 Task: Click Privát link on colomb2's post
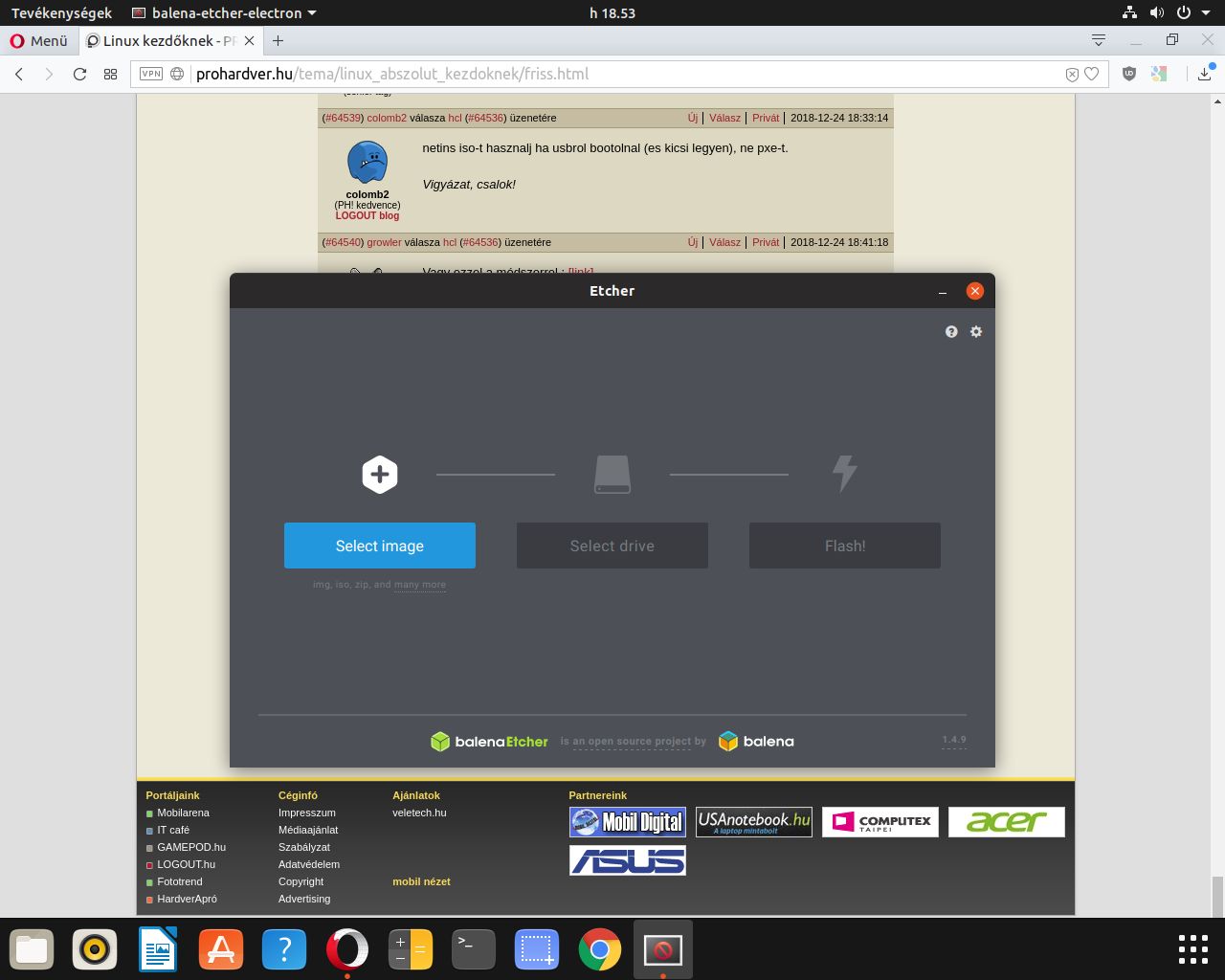click(766, 118)
